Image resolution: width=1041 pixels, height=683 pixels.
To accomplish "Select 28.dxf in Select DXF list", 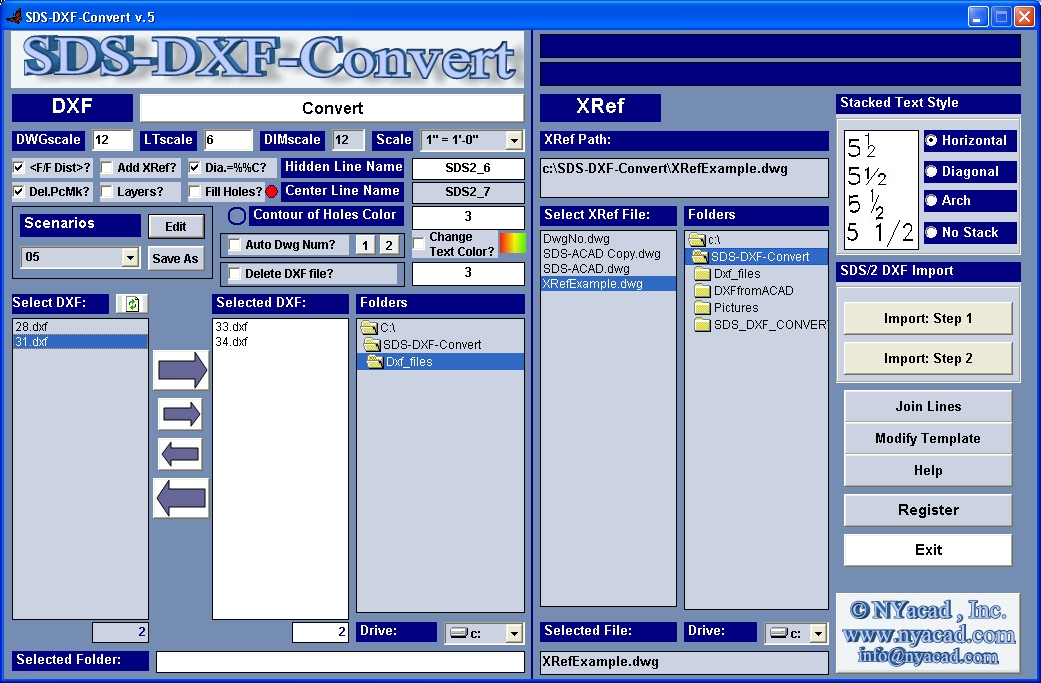I will click(x=80, y=327).
